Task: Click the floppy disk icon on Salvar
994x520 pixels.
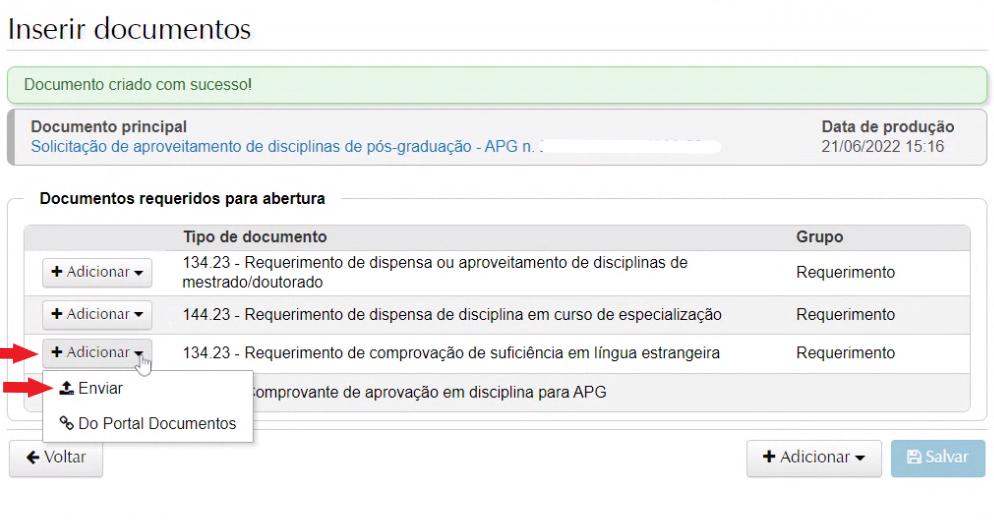Action: pos(913,457)
